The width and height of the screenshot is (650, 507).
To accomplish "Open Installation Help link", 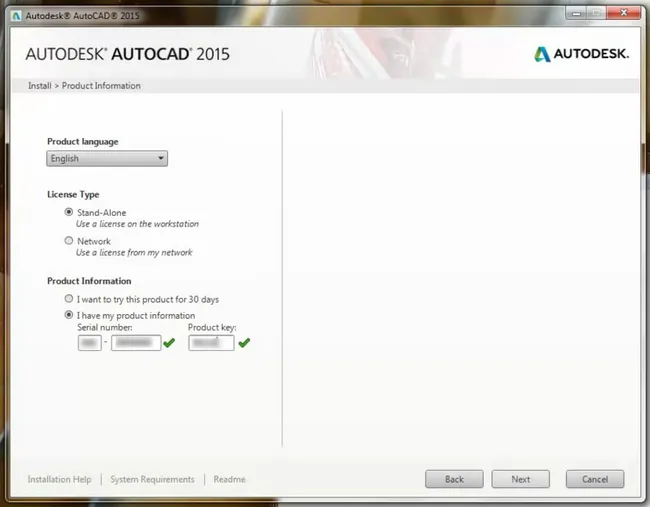I will (59, 479).
